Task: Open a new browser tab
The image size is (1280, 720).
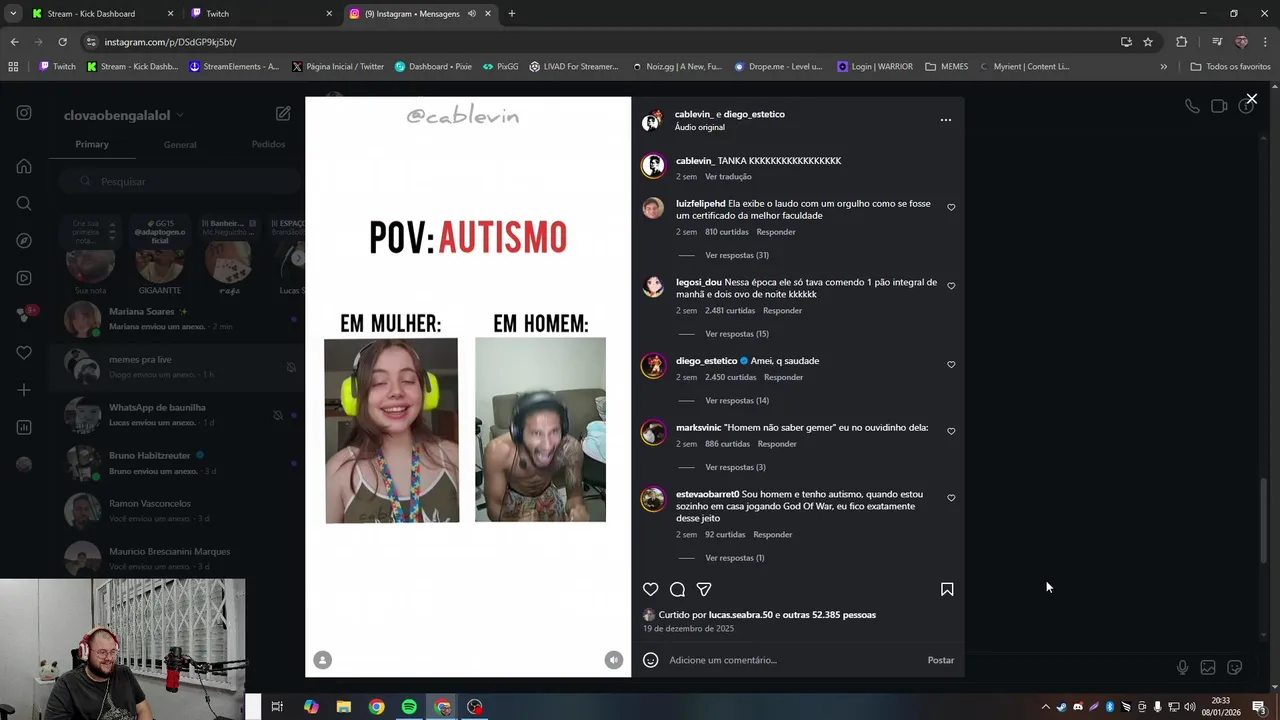Action: click(x=511, y=14)
